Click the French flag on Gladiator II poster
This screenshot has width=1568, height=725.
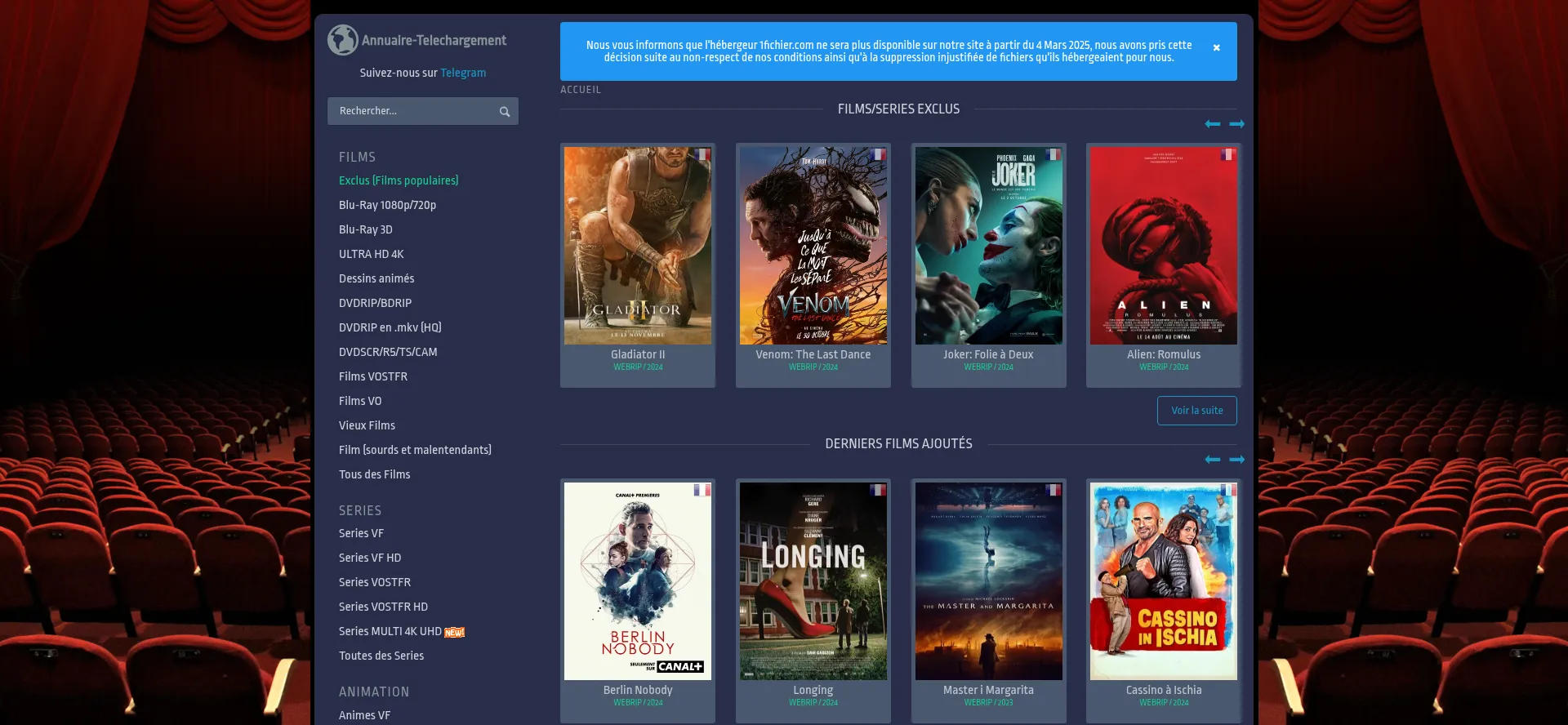click(702, 155)
